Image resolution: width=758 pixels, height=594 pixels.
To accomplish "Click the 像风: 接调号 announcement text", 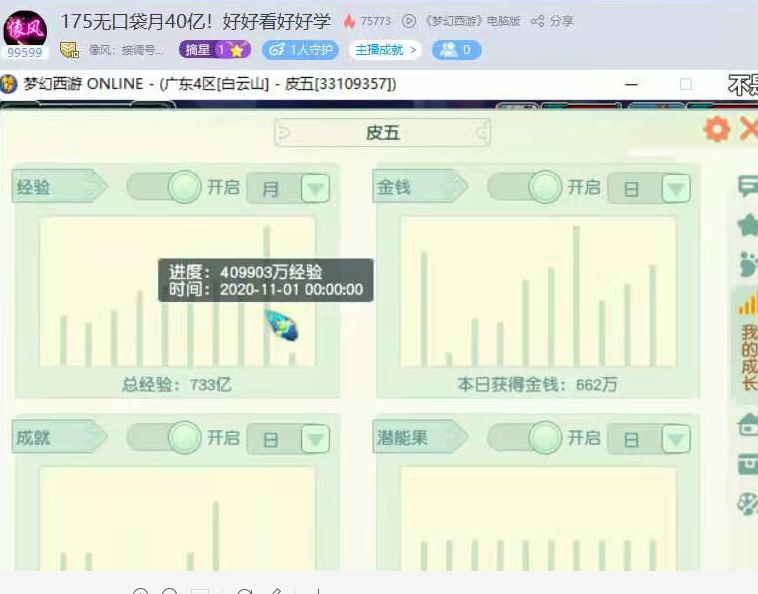I will click(126, 50).
